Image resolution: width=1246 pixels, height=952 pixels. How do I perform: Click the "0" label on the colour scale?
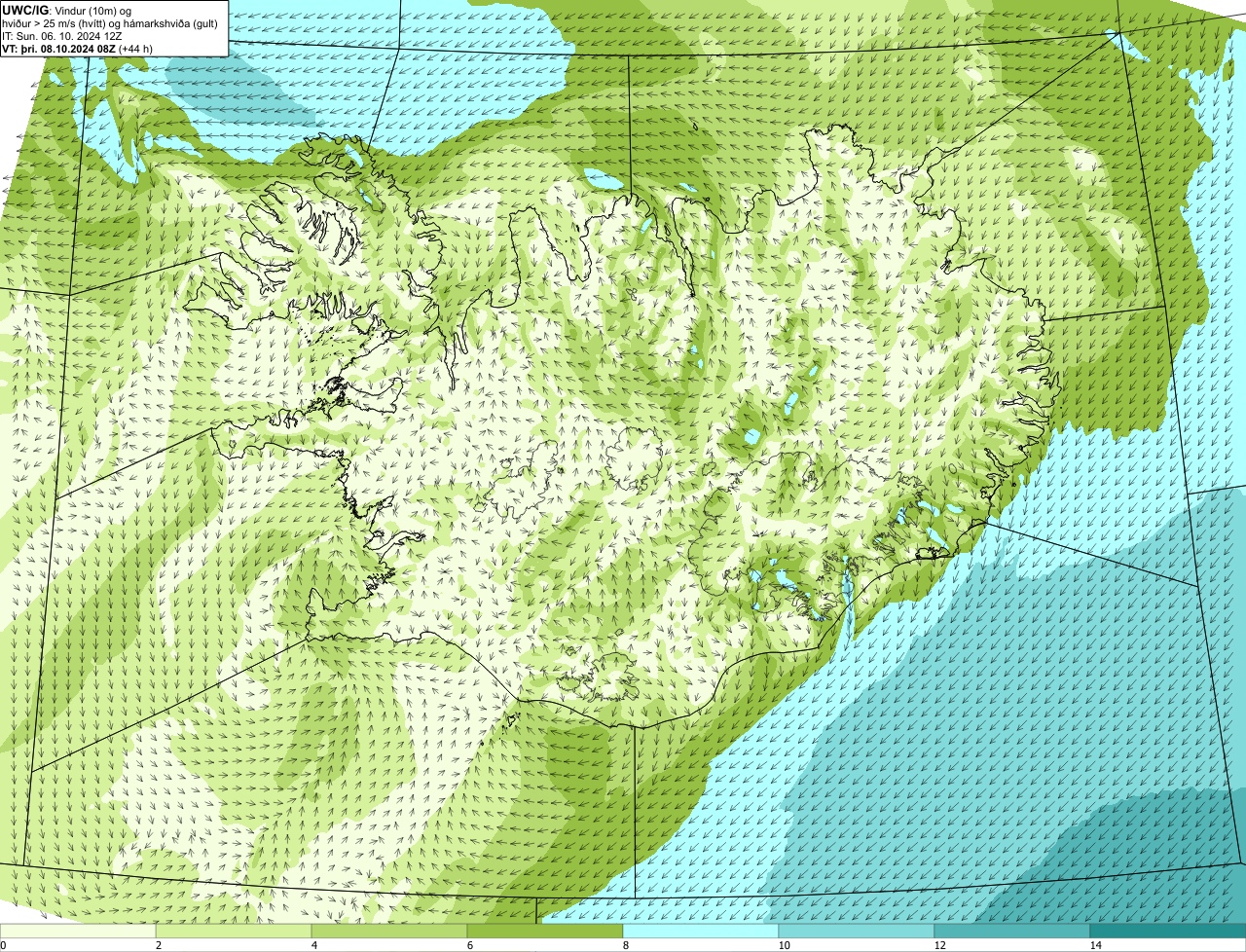pyautogui.click(x=3, y=945)
